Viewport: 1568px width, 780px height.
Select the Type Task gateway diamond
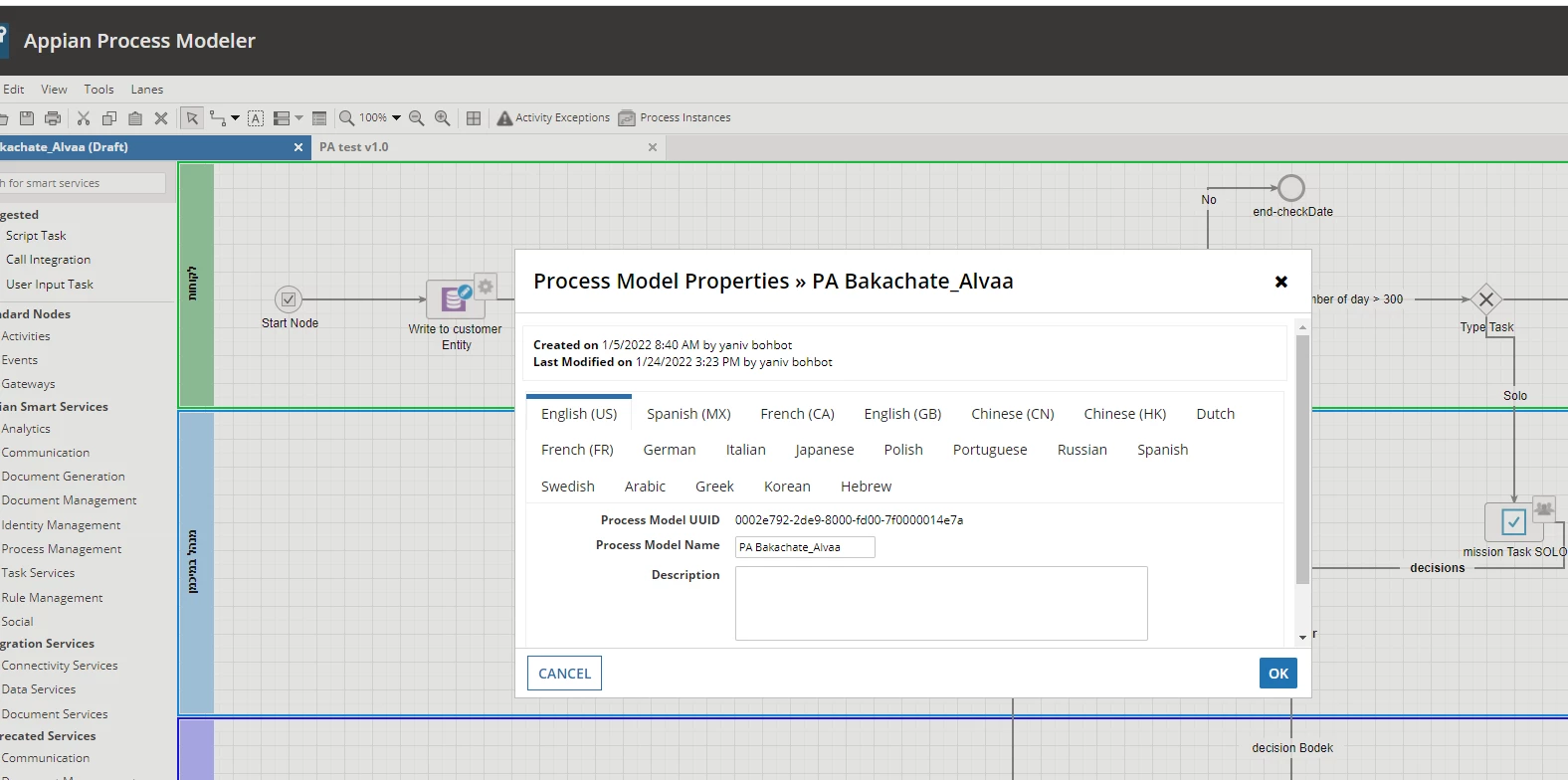click(x=1486, y=299)
